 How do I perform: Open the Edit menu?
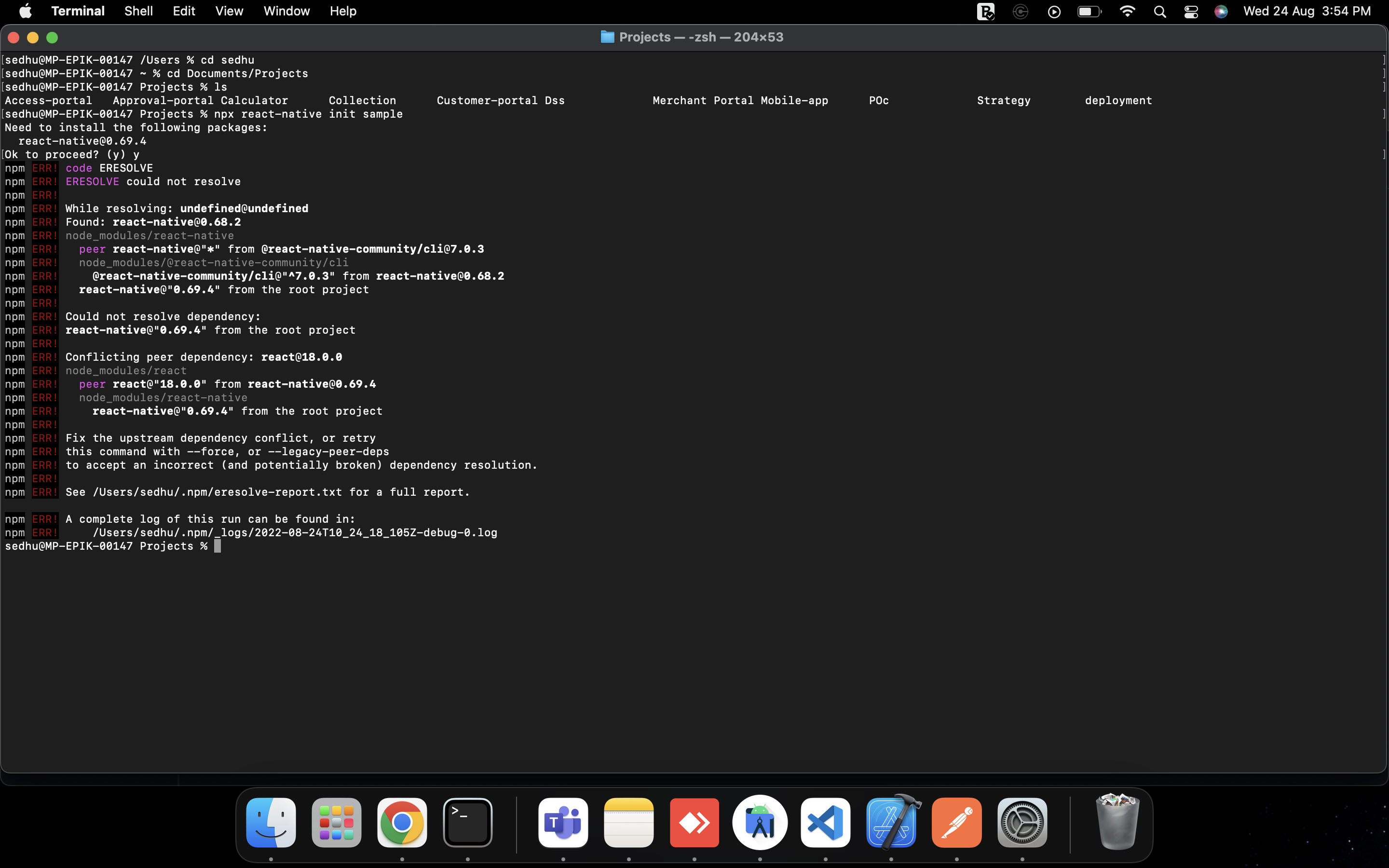click(x=184, y=11)
